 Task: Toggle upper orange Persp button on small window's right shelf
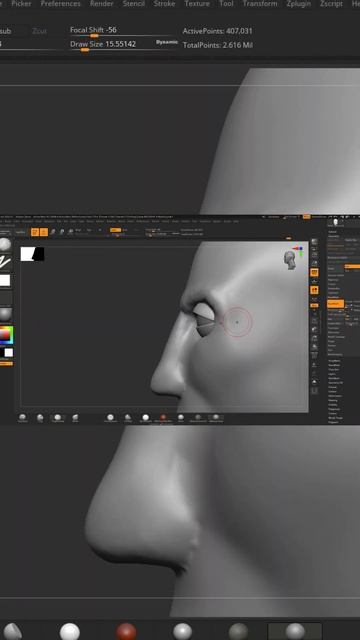pyautogui.click(x=314, y=272)
